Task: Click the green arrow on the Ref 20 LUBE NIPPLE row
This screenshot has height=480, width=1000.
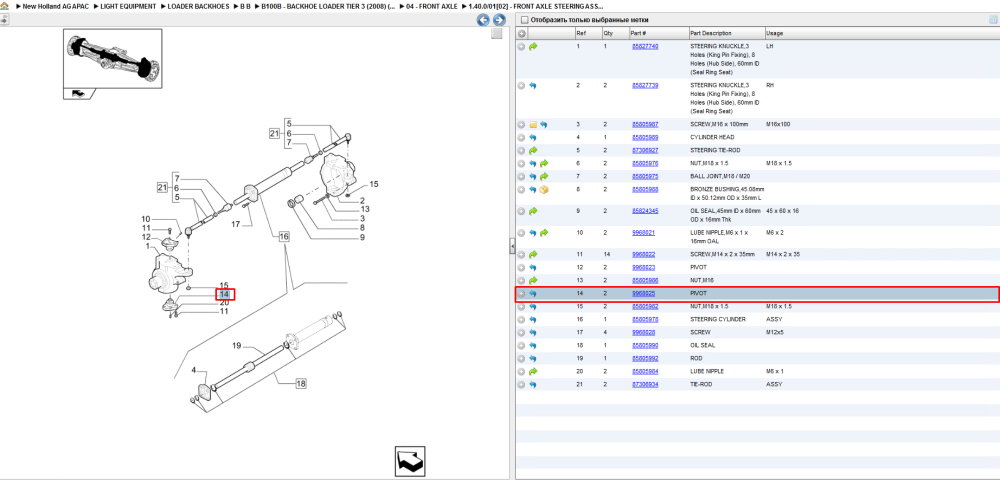Action: [533, 371]
